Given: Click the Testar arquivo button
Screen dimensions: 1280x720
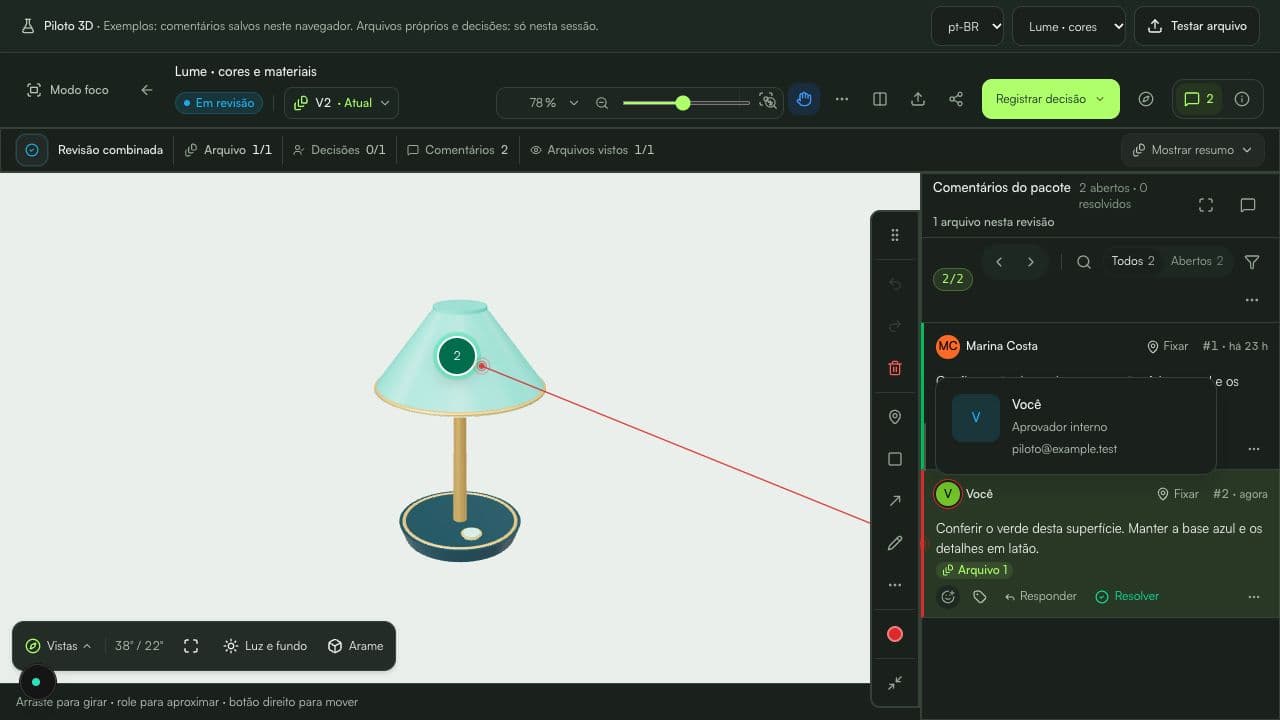Looking at the screenshot, I should 1197,26.
